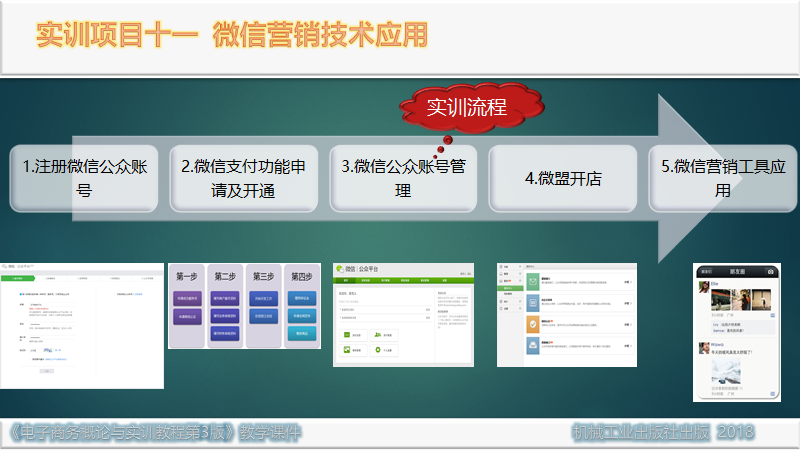Click the camera icon in 朋友圈 screenshot
Image resolution: width=800 pixels, height=450 pixels.
pos(770,271)
